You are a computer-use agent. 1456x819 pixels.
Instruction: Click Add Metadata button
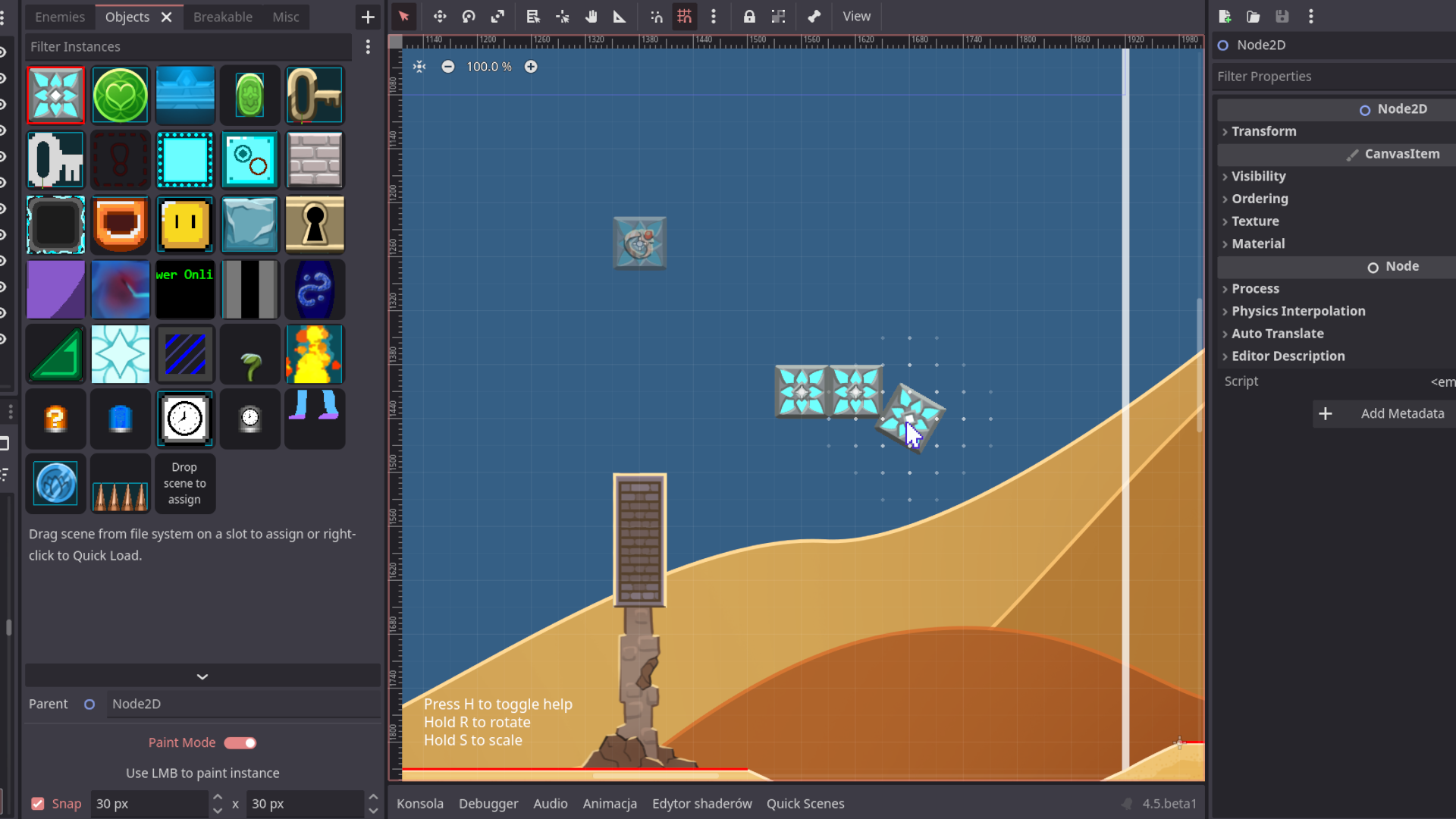click(1385, 413)
